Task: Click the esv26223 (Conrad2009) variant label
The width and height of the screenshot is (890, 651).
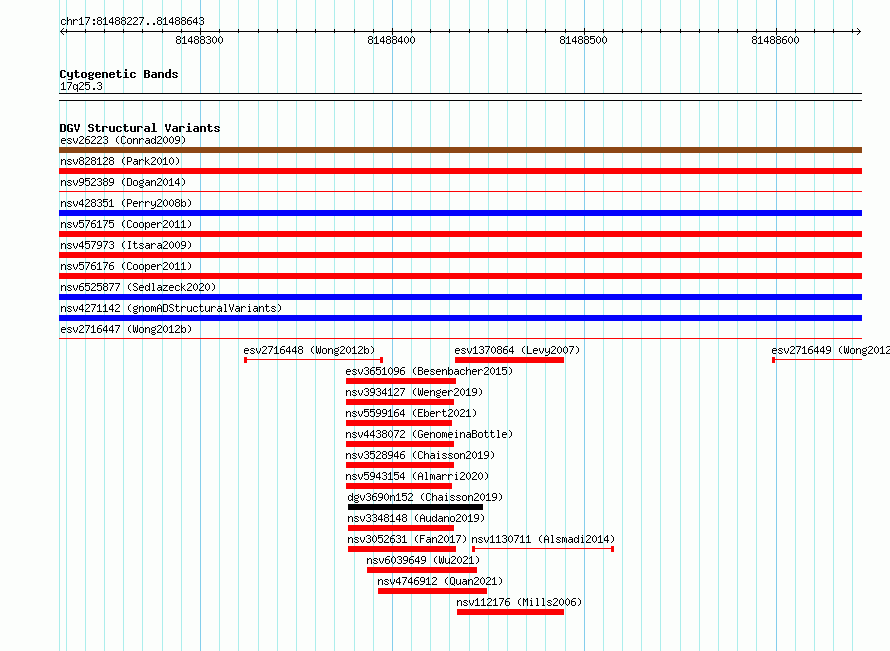Action: 123,140
